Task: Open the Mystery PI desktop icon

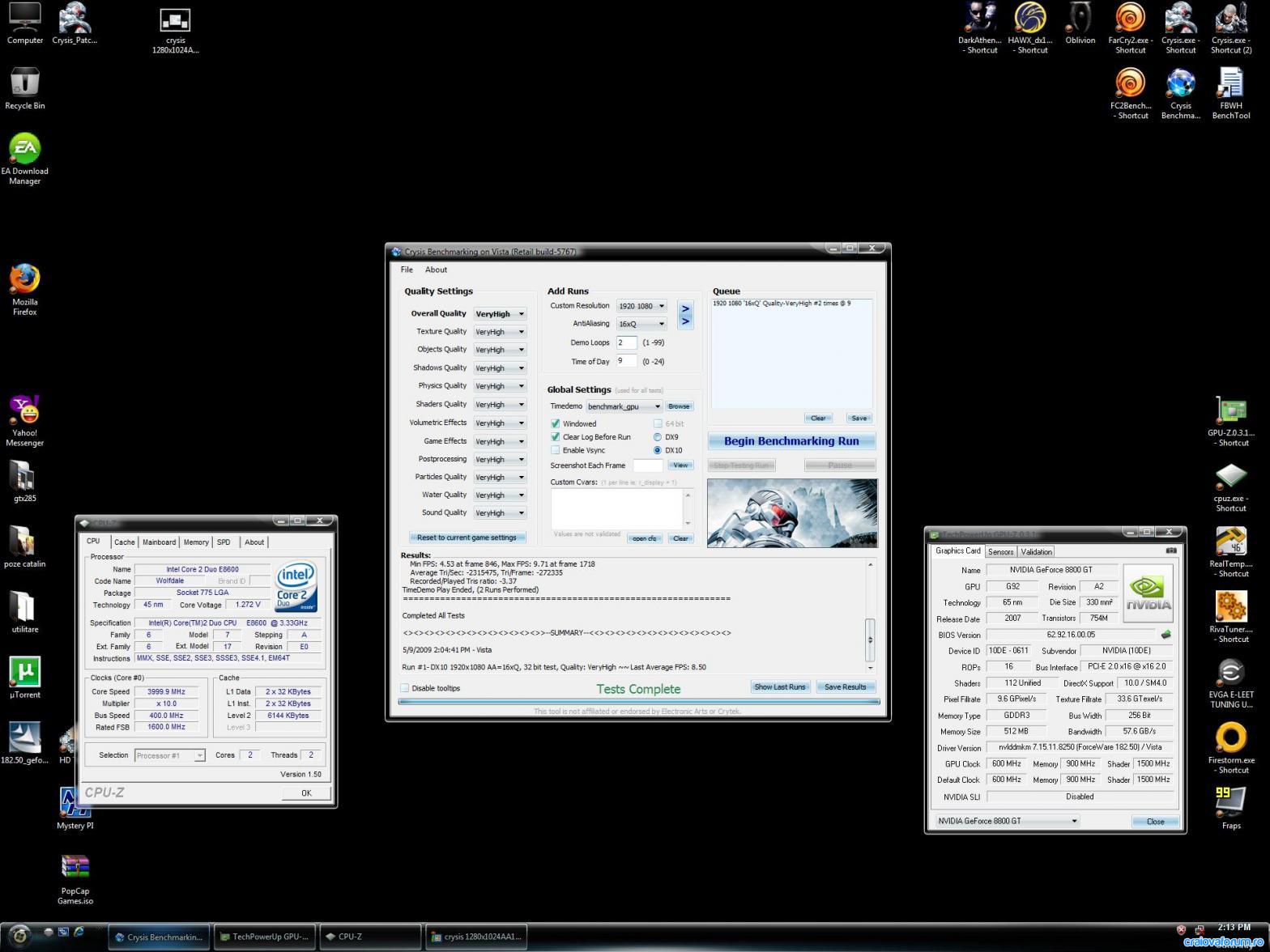Action: [75, 809]
